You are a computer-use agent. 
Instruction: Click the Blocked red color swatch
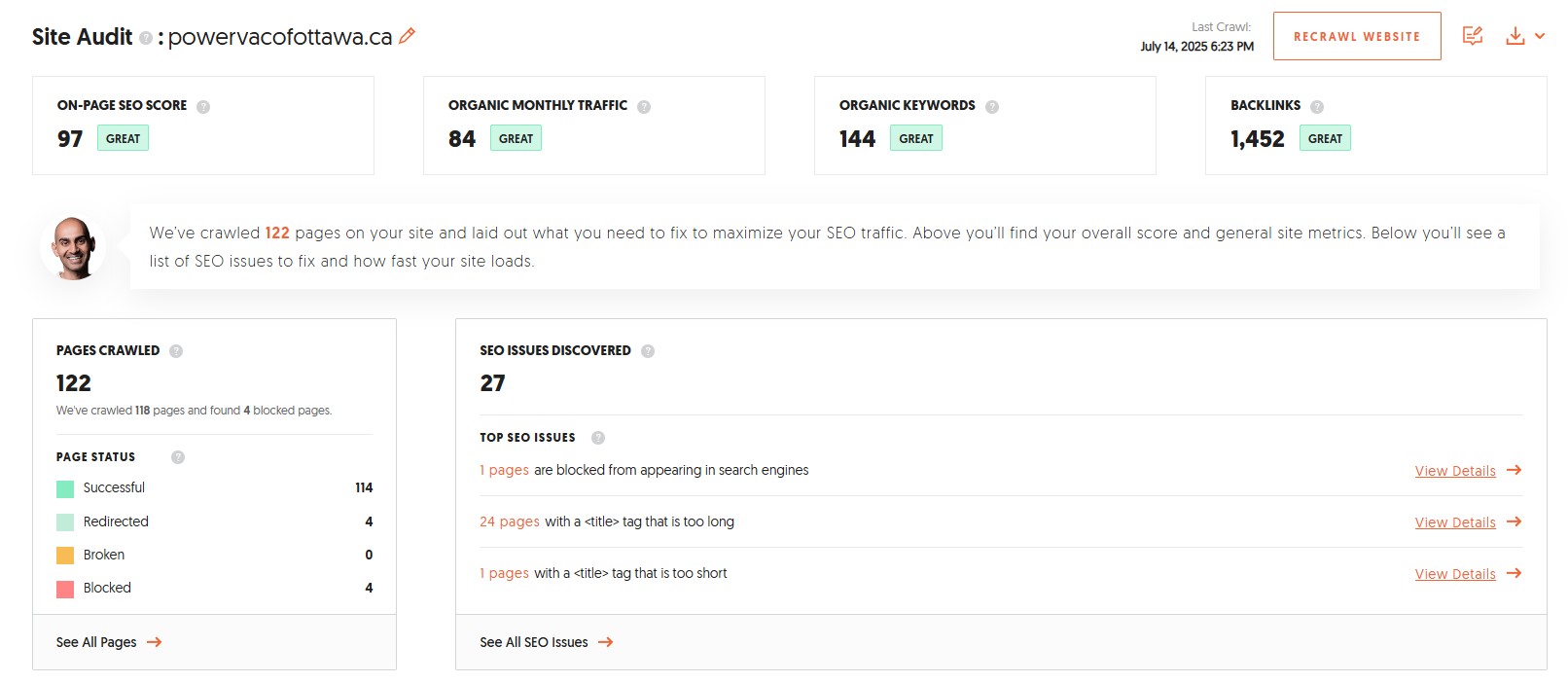65,589
